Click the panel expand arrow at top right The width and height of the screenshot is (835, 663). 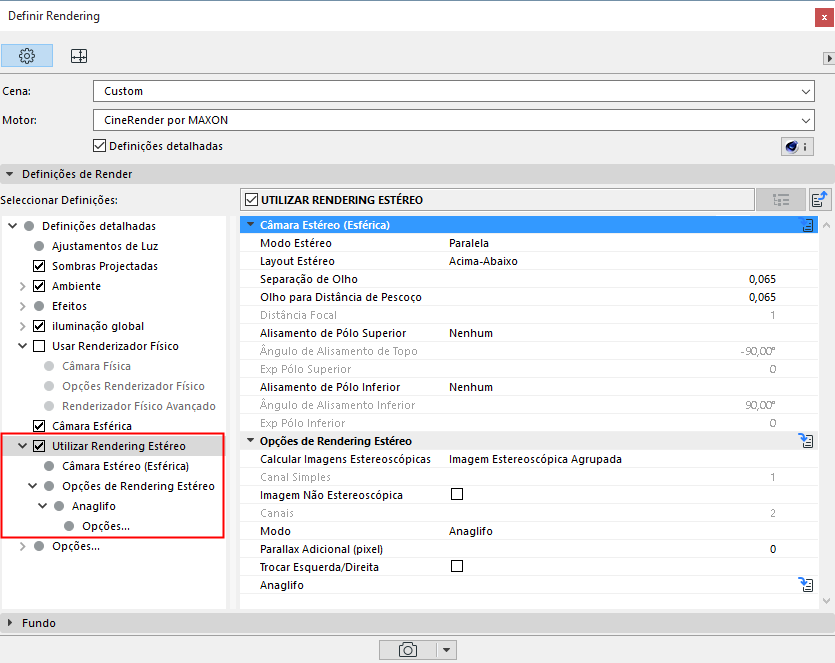[x=829, y=58]
